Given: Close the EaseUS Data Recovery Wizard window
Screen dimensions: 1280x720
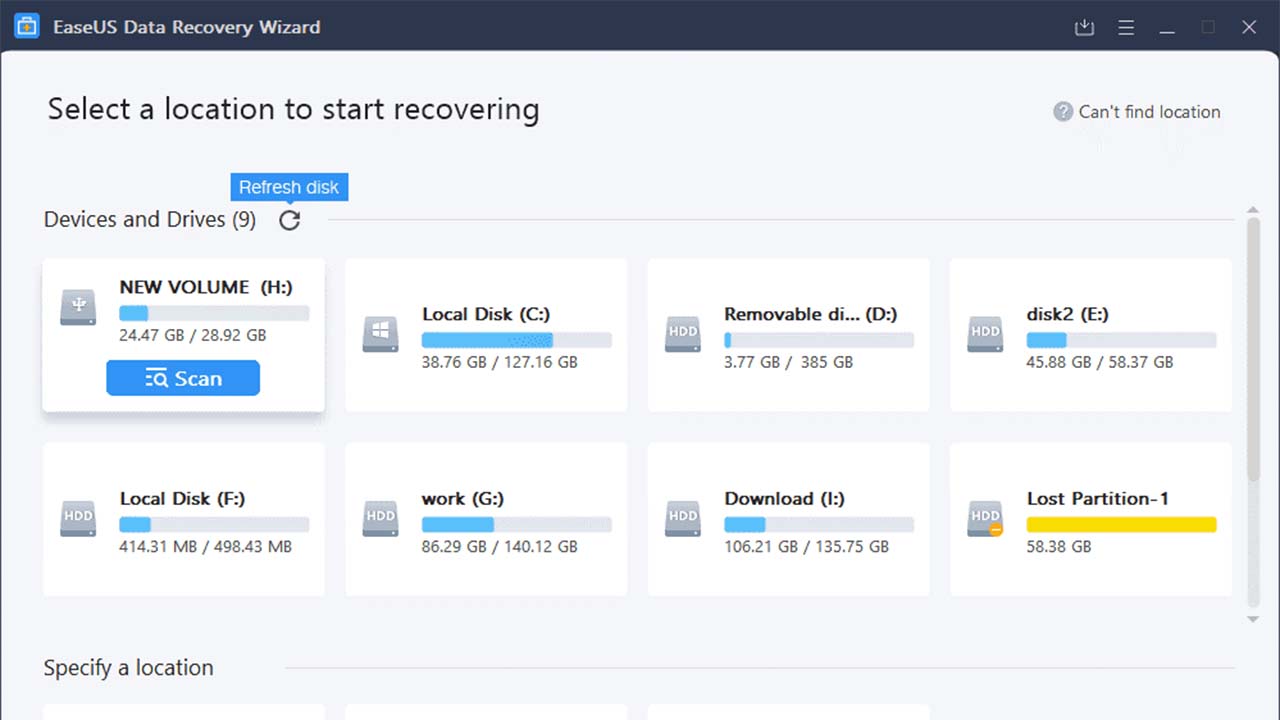Looking at the screenshot, I should click(1249, 28).
